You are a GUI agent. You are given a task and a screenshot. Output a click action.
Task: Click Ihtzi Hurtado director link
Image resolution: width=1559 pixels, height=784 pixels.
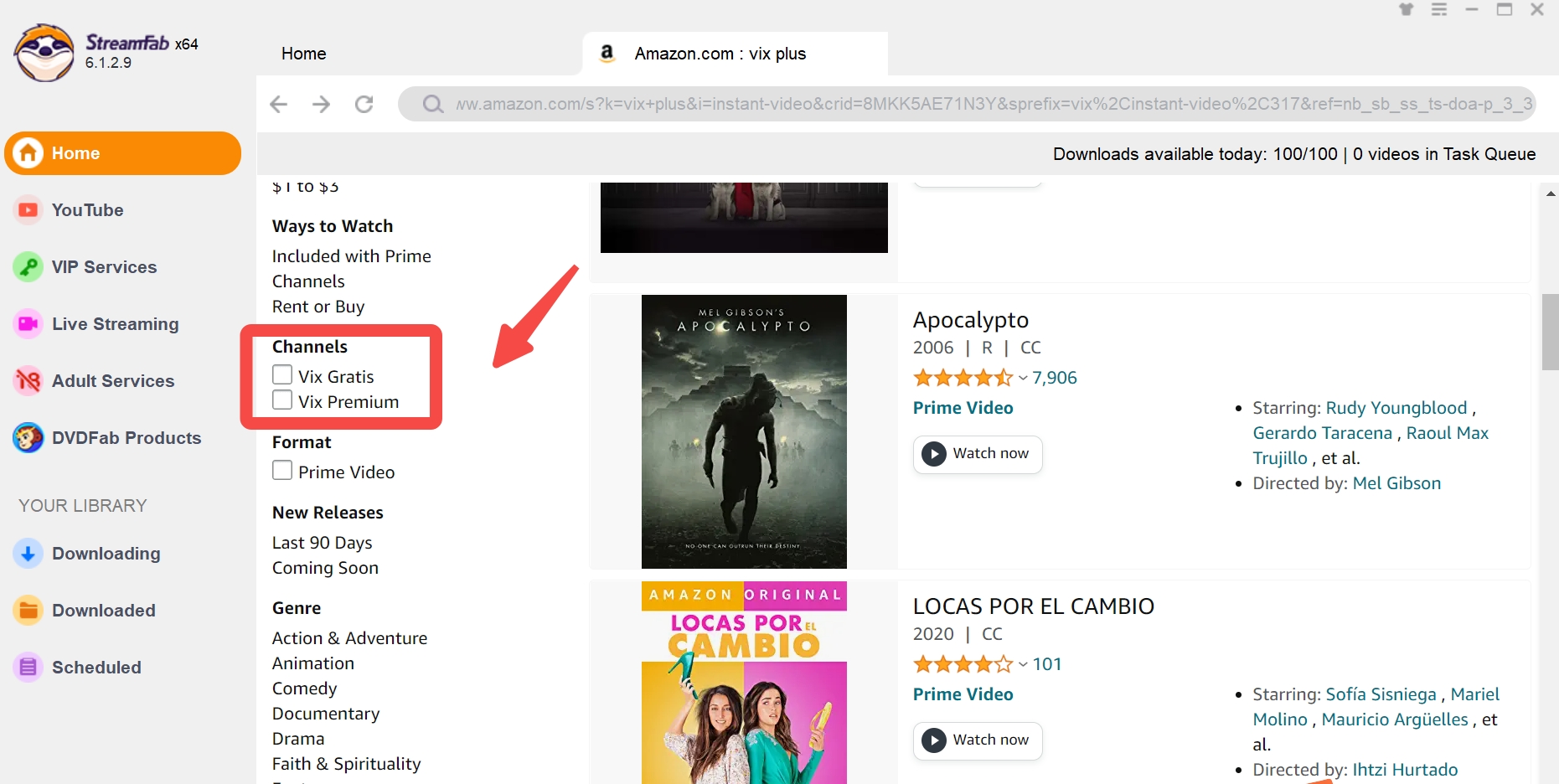click(1405, 770)
